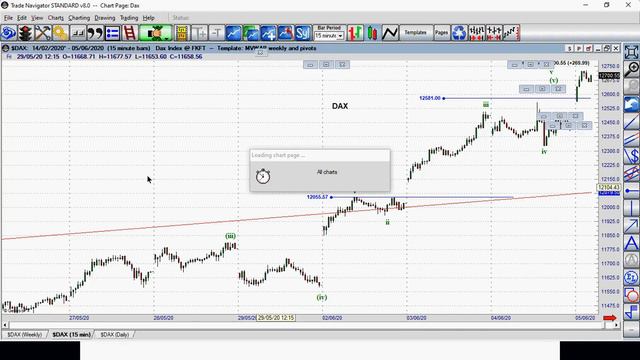Click the horizontal scrollbar left arrow
Image resolution: width=640 pixels, height=360 pixels.
coord(5,325)
